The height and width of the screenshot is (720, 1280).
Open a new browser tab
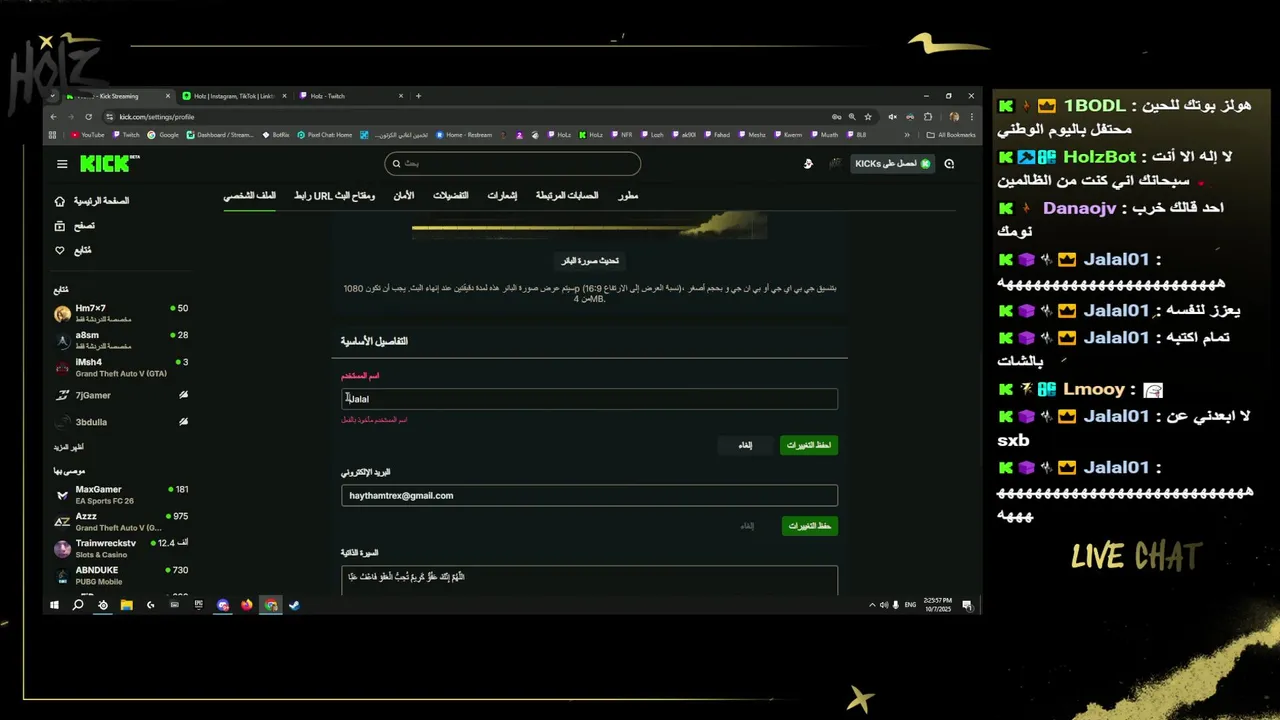[418, 96]
